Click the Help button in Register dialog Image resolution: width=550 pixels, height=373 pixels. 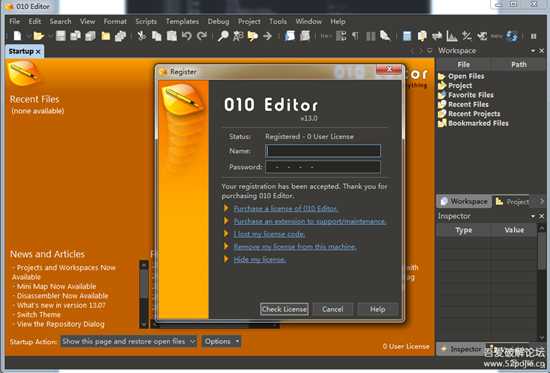click(378, 309)
